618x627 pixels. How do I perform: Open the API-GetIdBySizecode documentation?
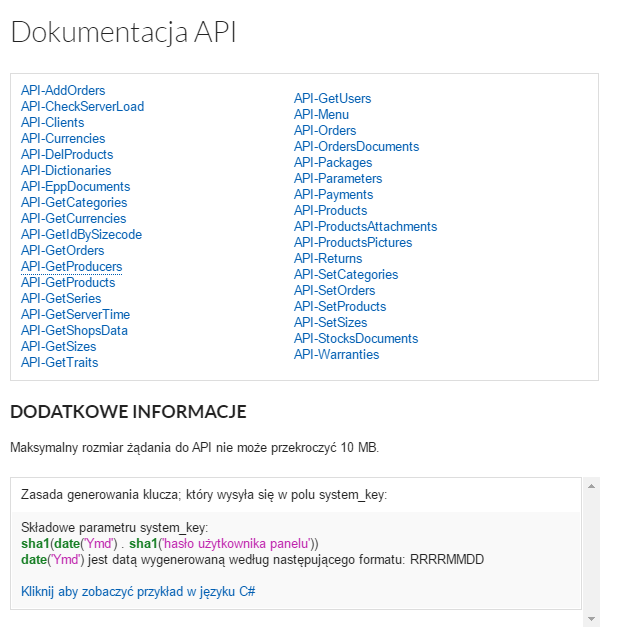click(x=81, y=235)
